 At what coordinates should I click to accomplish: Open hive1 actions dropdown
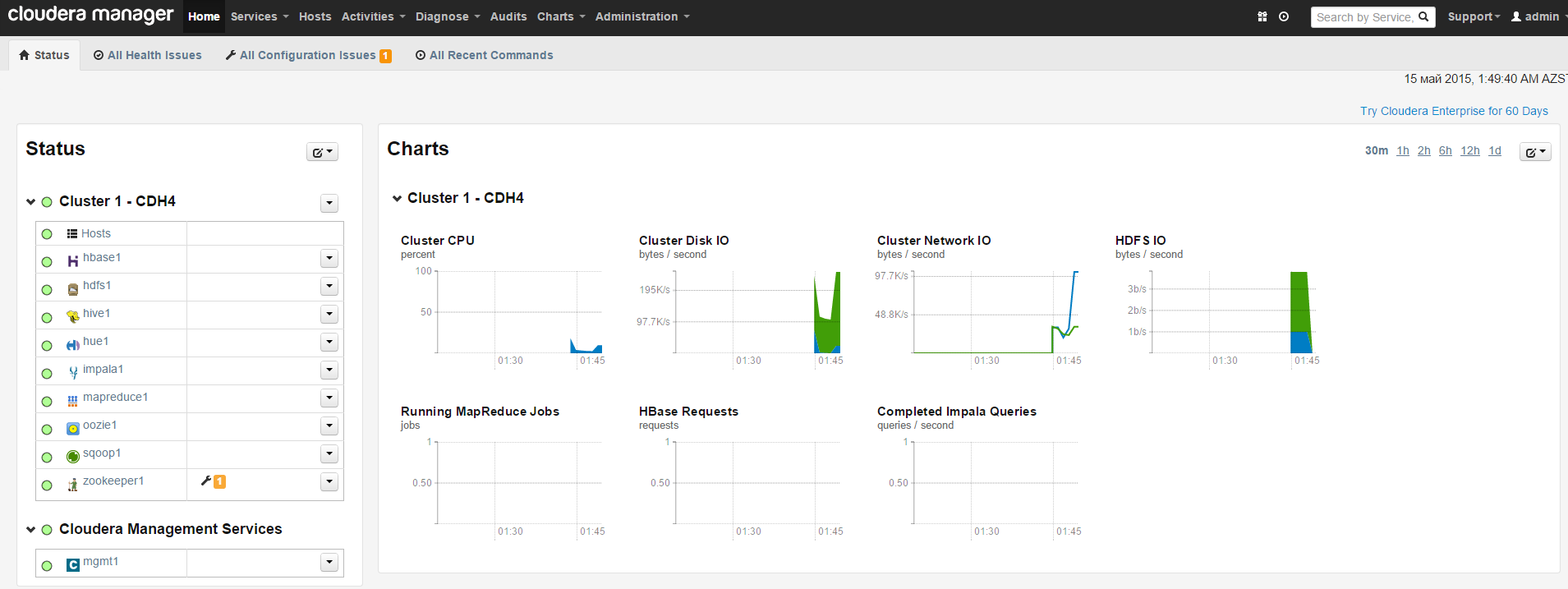[329, 315]
